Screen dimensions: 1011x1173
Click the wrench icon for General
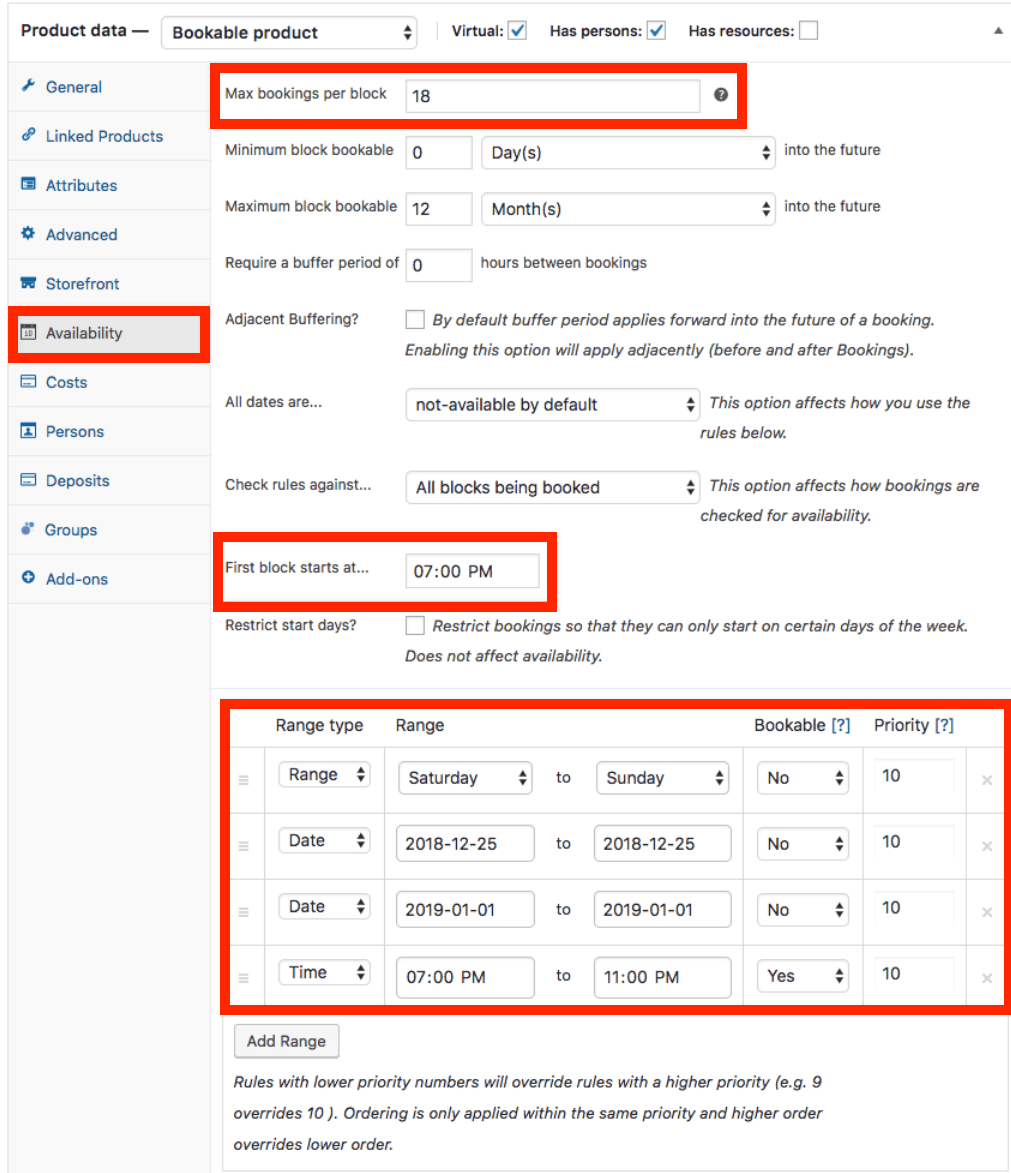28,87
